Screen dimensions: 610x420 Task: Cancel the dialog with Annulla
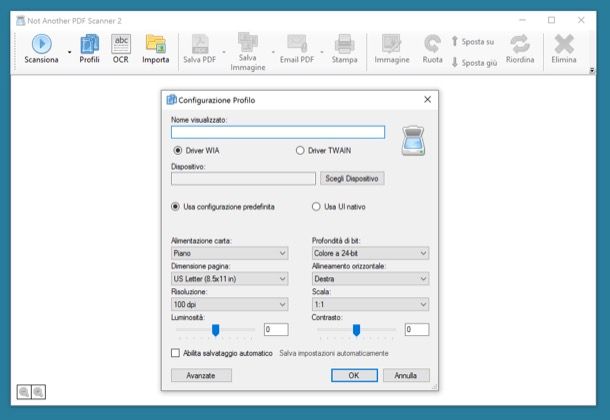coord(406,375)
